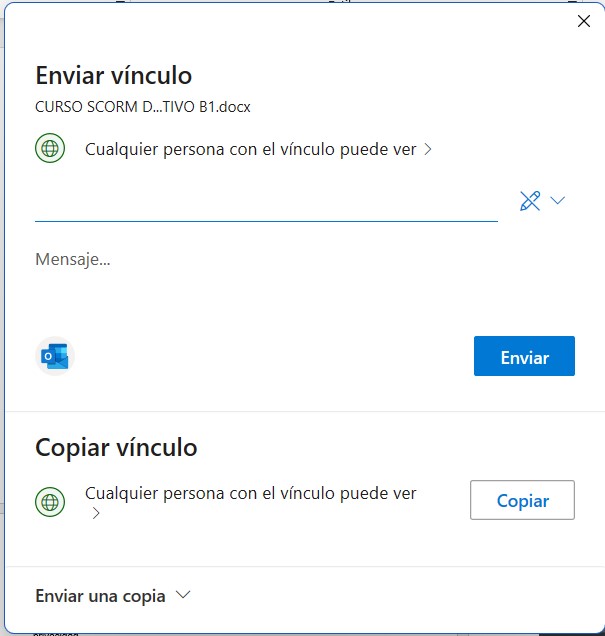Click the Outlook icon
Image resolution: width=605 pixels, height=636 pixels.
click(x=55, y=356)
